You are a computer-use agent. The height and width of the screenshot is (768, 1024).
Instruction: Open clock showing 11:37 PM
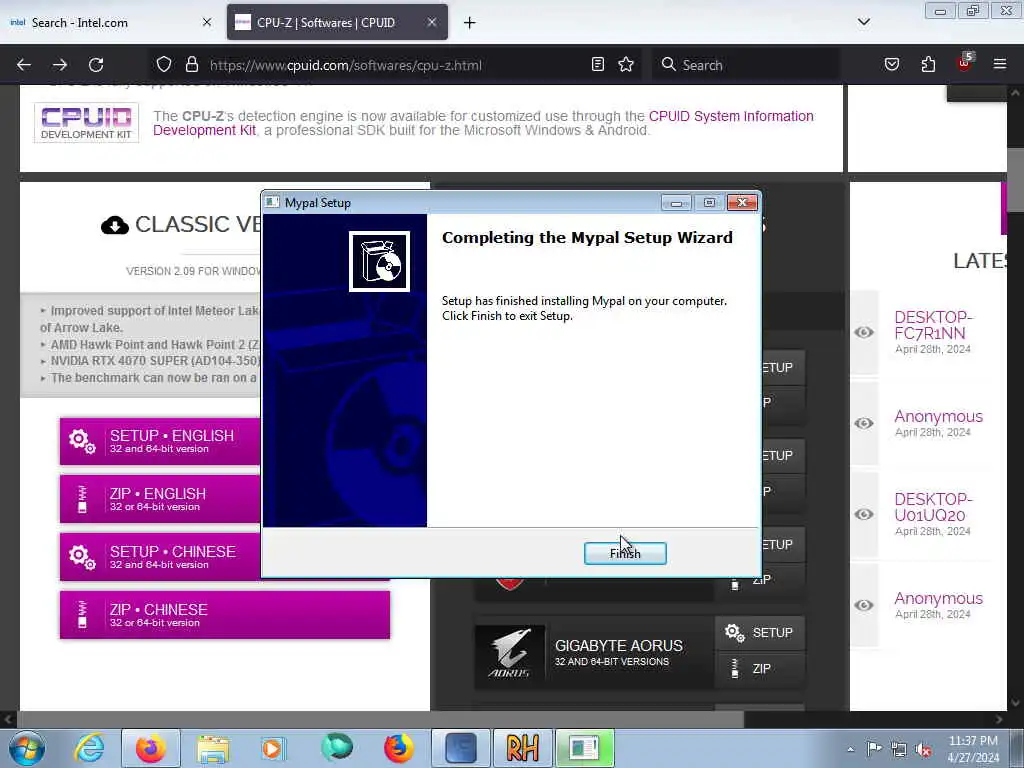point(973,749)
